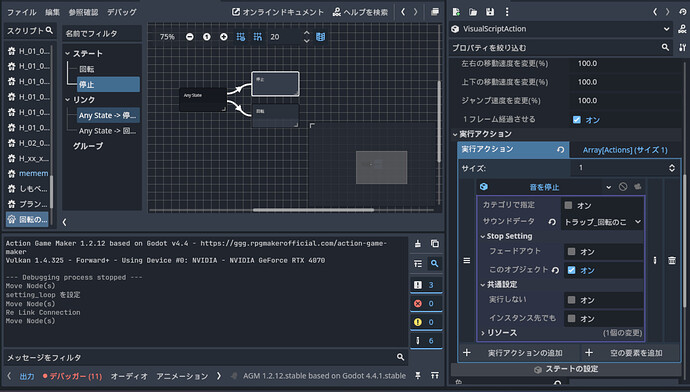Screen dimensions: 690x392
Task: Revert the 実行アクション array property
Action: click(x=560, y=150)
